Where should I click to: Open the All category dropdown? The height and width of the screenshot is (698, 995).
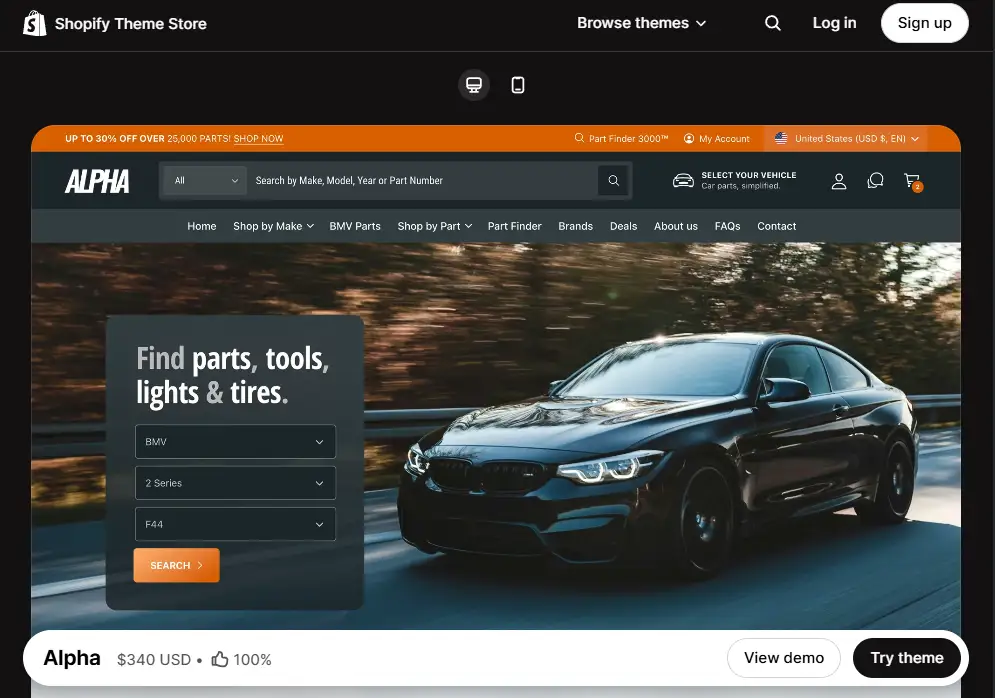tap(204, 181)
